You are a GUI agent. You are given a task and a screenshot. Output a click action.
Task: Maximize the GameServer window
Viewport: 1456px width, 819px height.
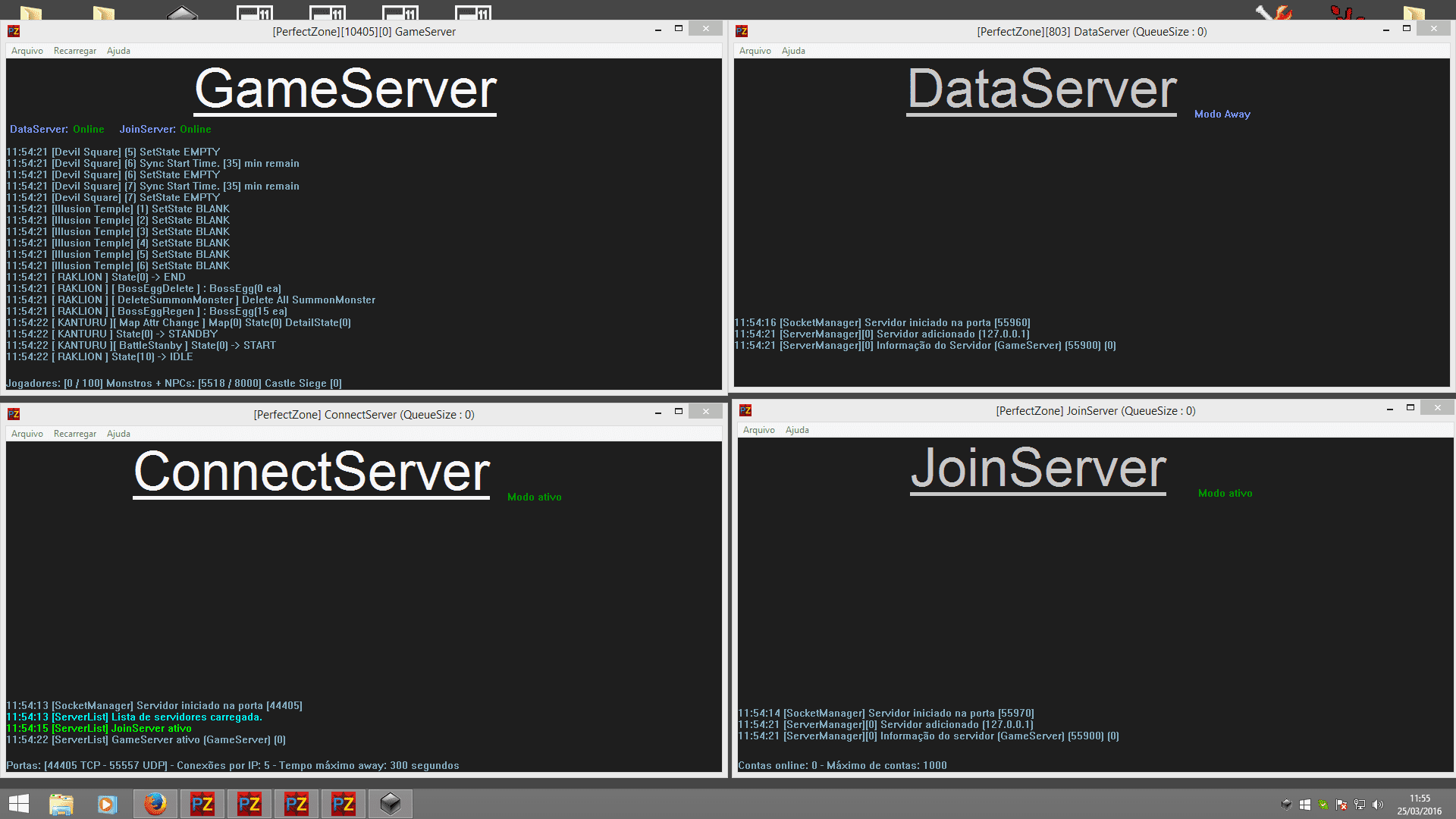tap(679, 29)
